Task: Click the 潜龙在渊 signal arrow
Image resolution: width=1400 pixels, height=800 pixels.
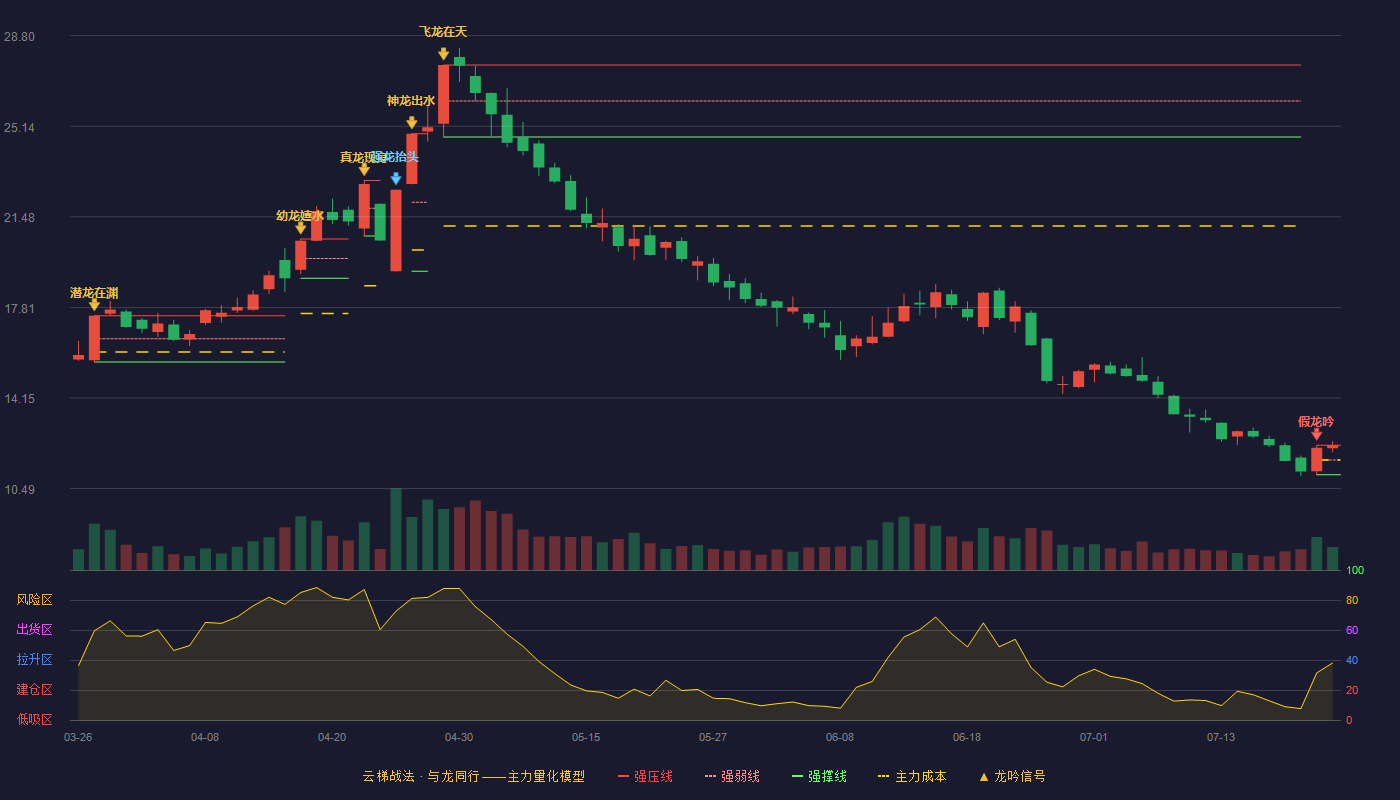Action: pos(94,305)
